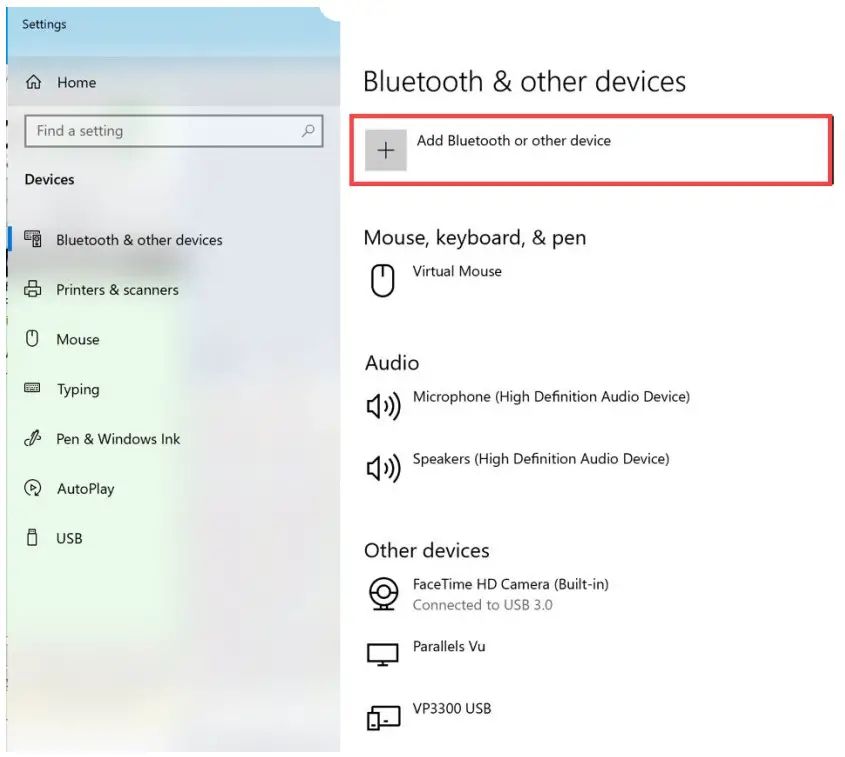Screen dimensions: 845x757
Task: Click the Audio section heading
Action: 392,363
